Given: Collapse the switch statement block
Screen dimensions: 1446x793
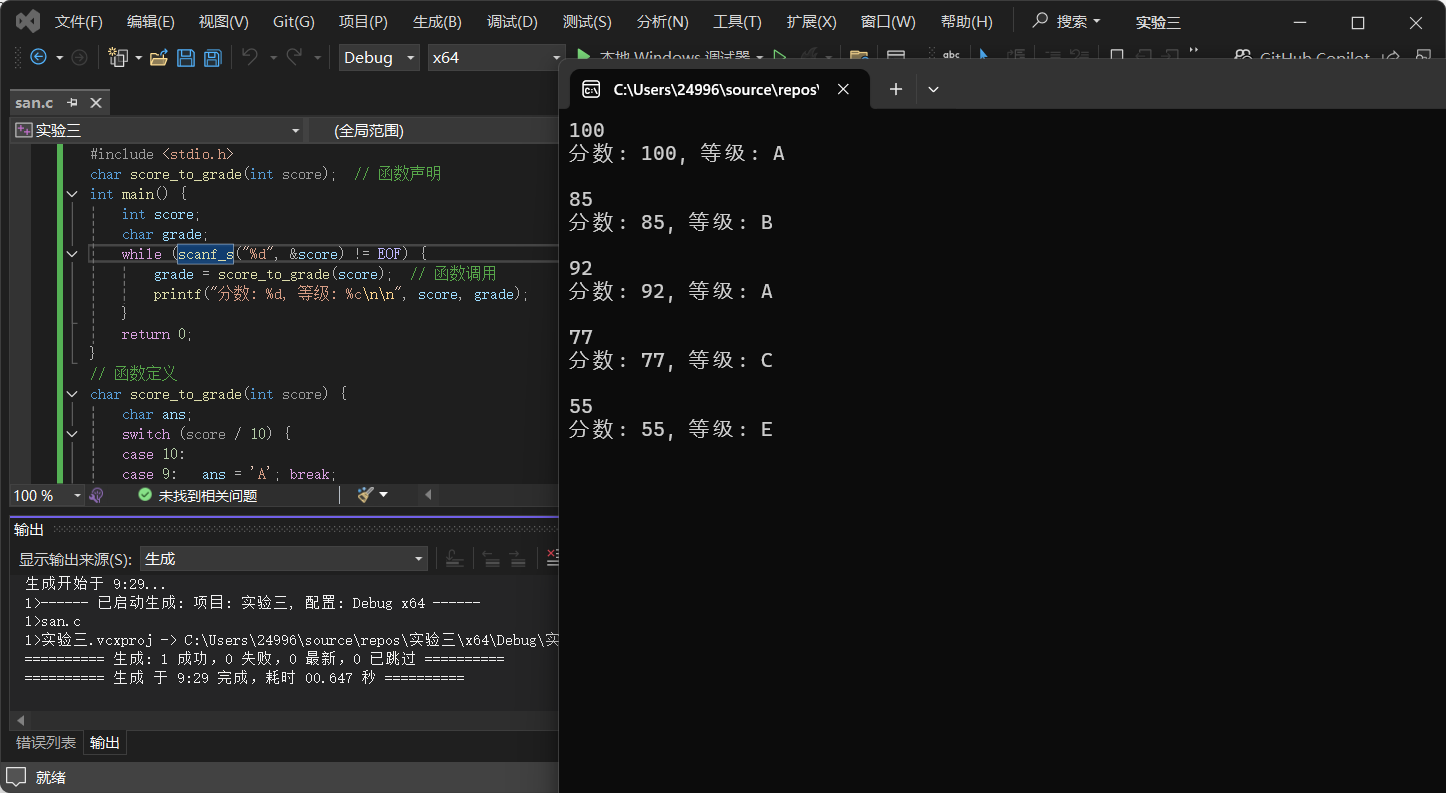Looking at the screenshot, I should tap(72, 434).
